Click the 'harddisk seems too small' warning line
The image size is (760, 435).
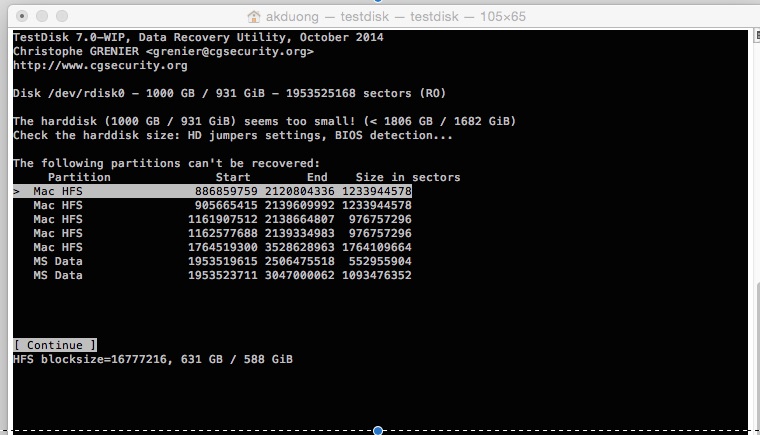click(265, 121)
